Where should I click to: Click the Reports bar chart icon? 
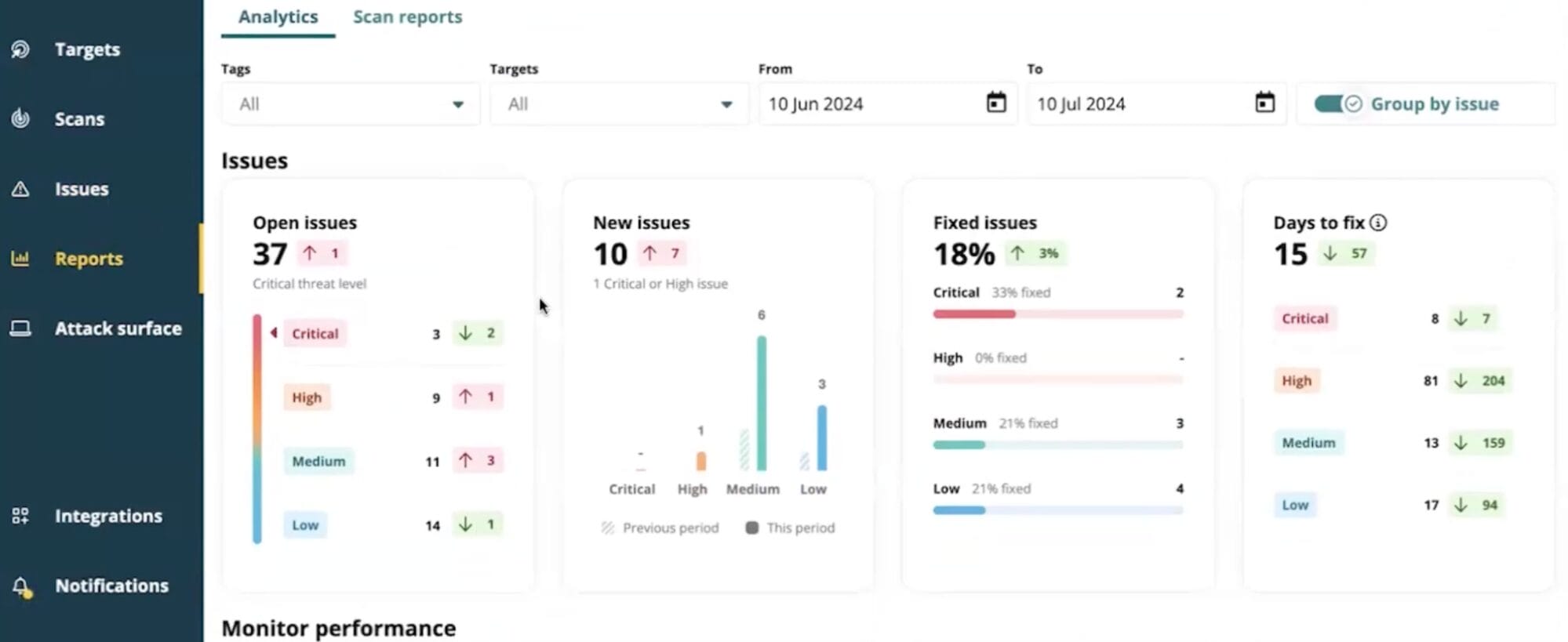click(x=20, y=259)
